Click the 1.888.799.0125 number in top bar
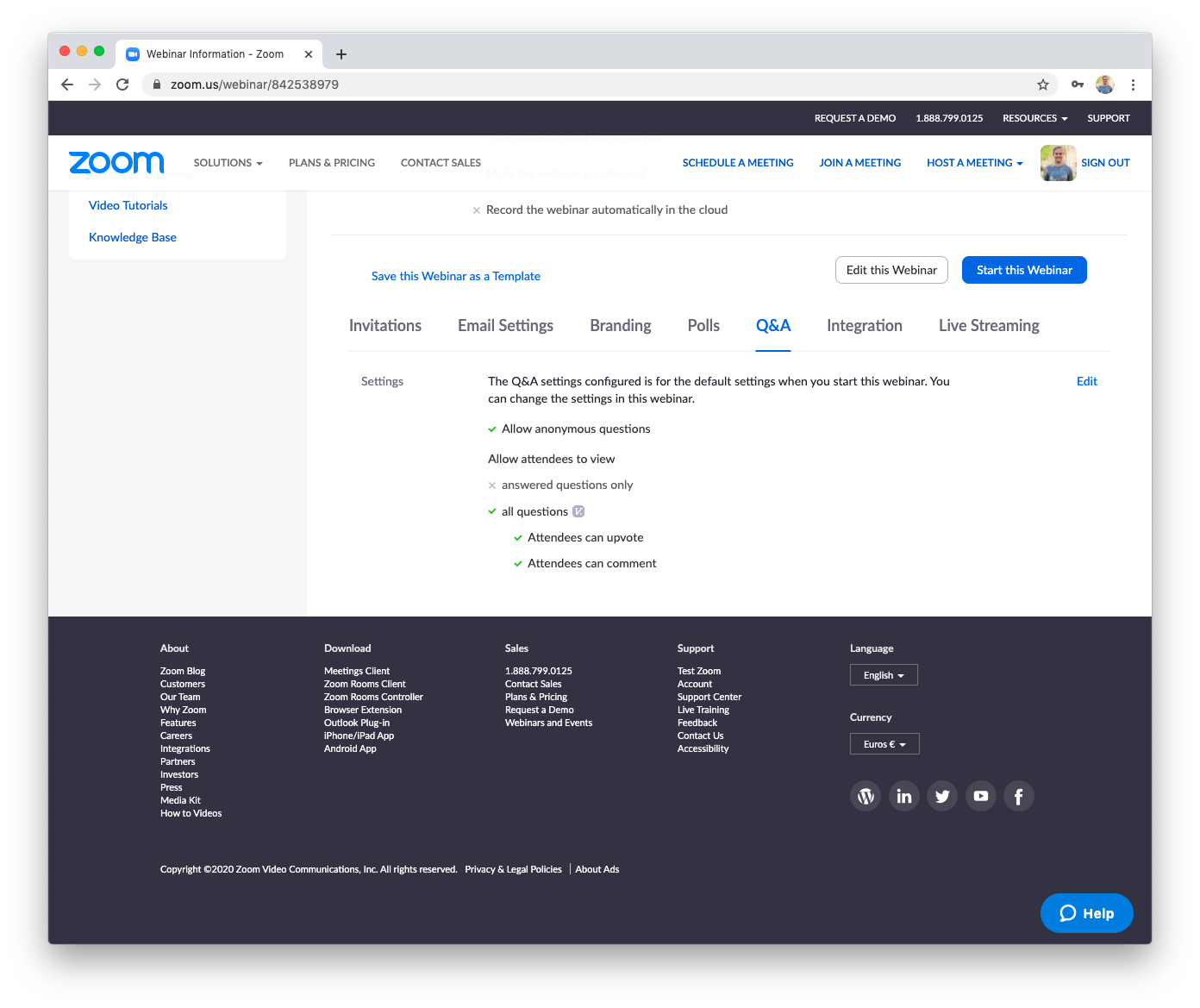 pyautogui.click(x=949, y=118)
